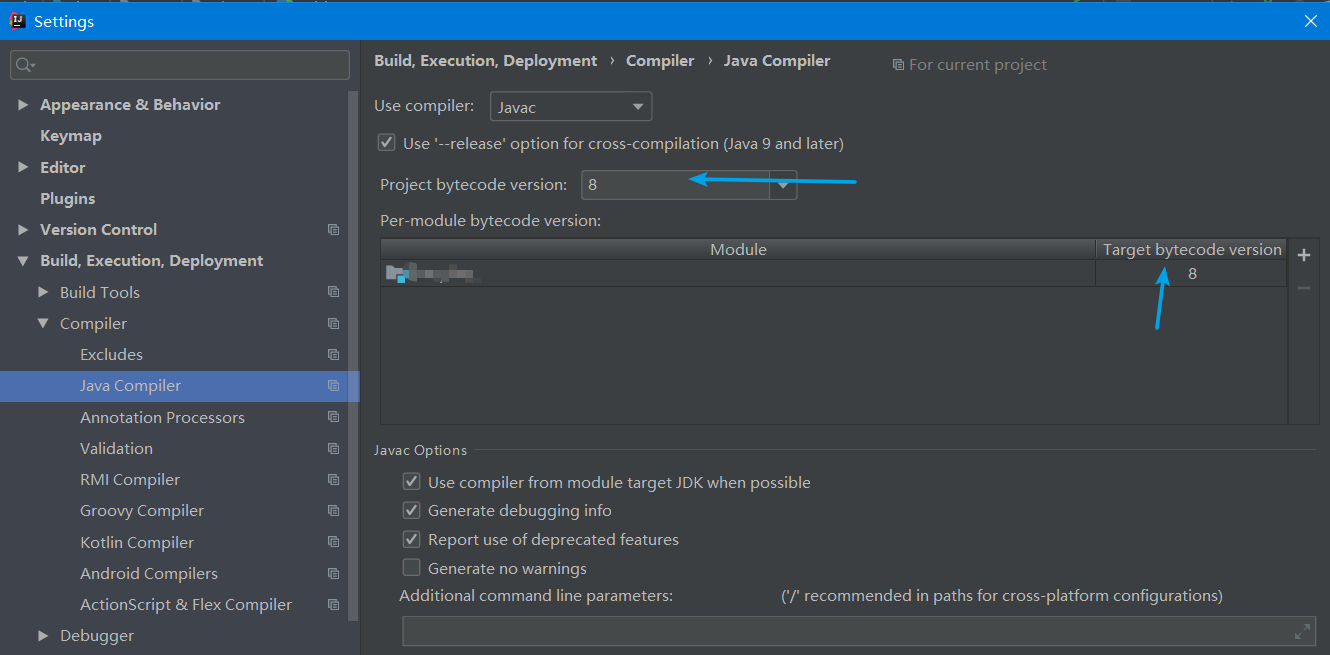Click Target bytecode version column header
The height and width of the screenshot is (655, 1330).
1192,250
